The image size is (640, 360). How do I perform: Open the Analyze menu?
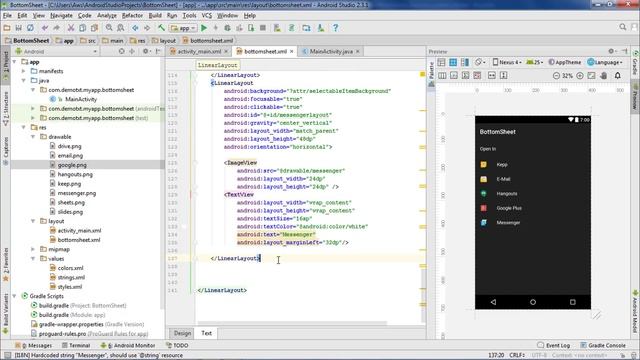click(x=107, y=16)
